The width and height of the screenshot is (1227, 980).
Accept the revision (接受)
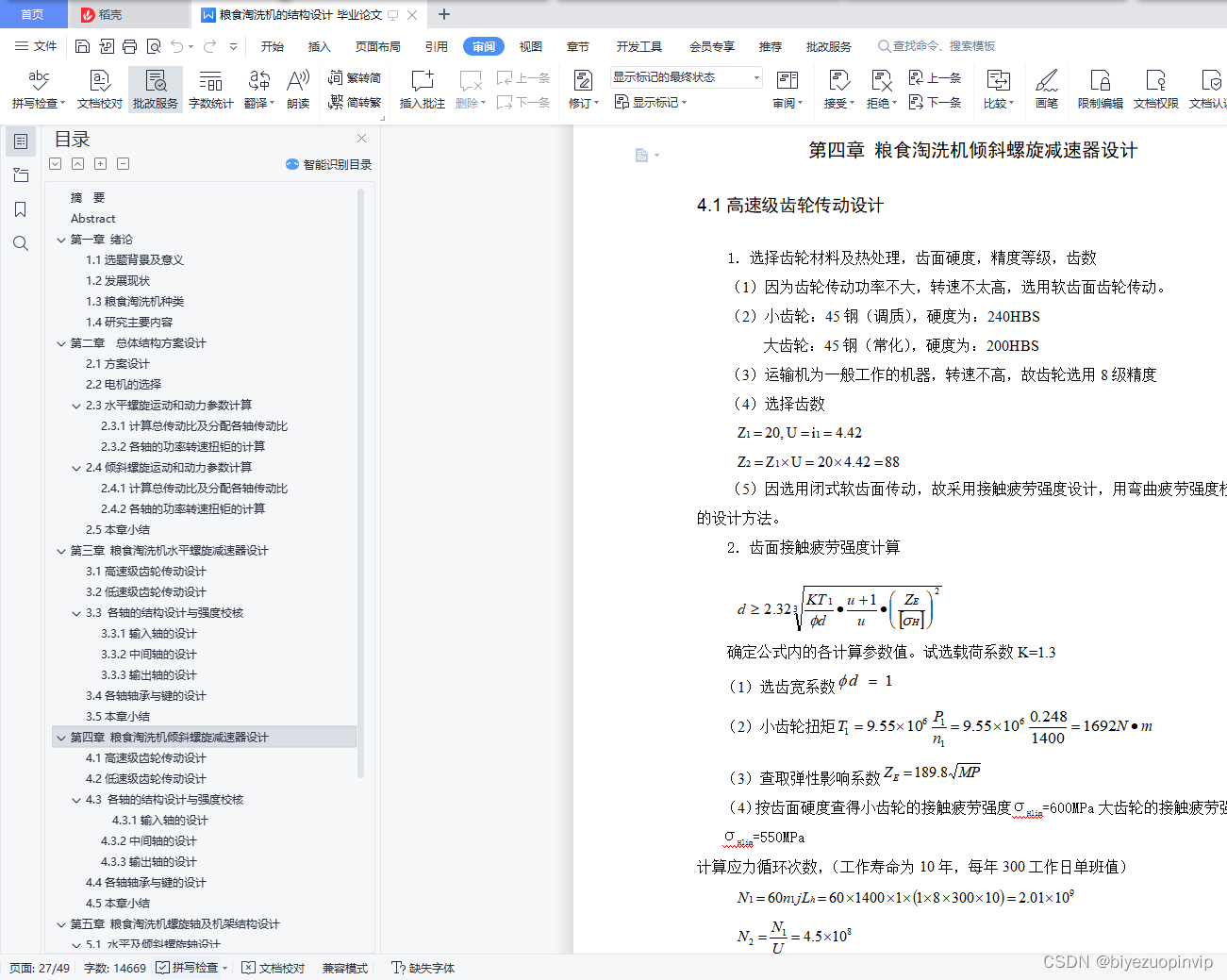point(838,90)
